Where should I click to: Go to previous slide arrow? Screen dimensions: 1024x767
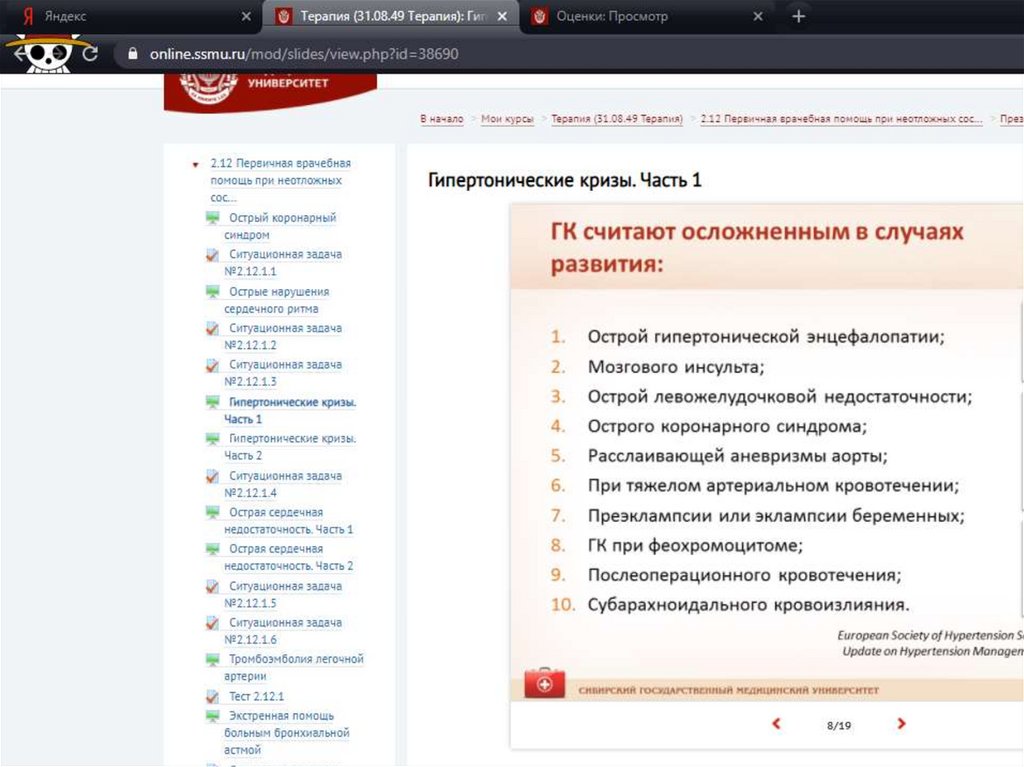(776, 723)
